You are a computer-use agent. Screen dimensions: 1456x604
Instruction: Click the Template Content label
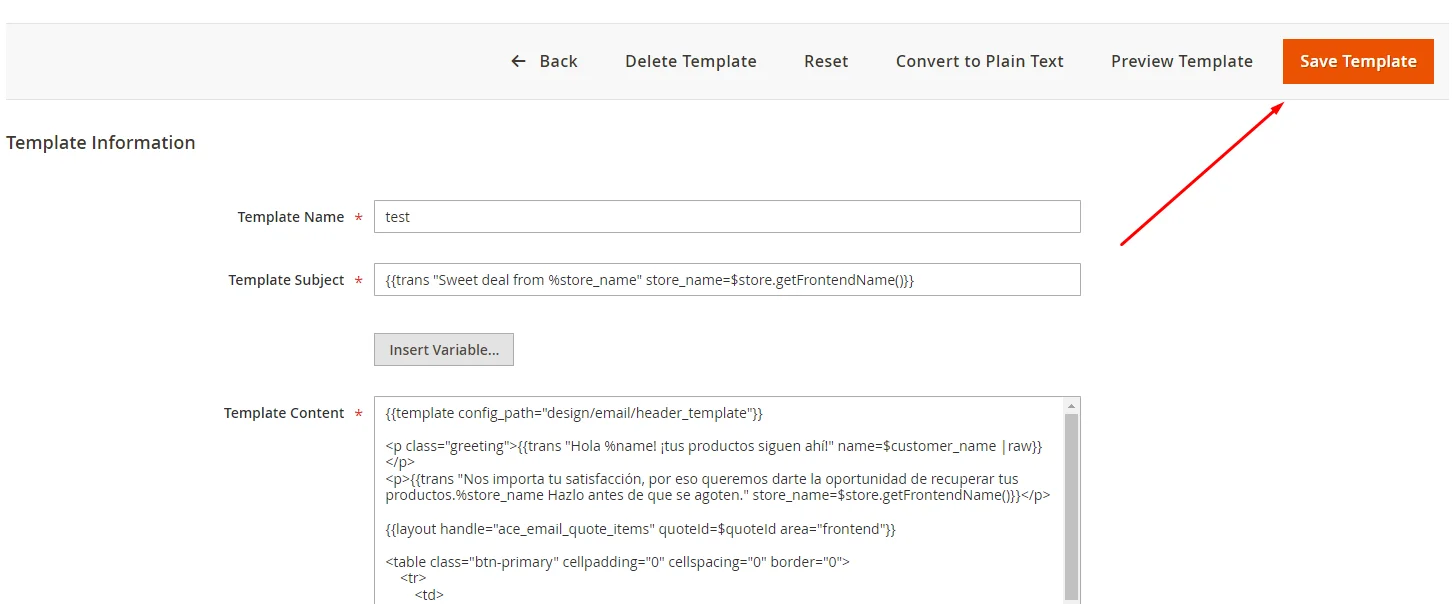coord(284,413)
